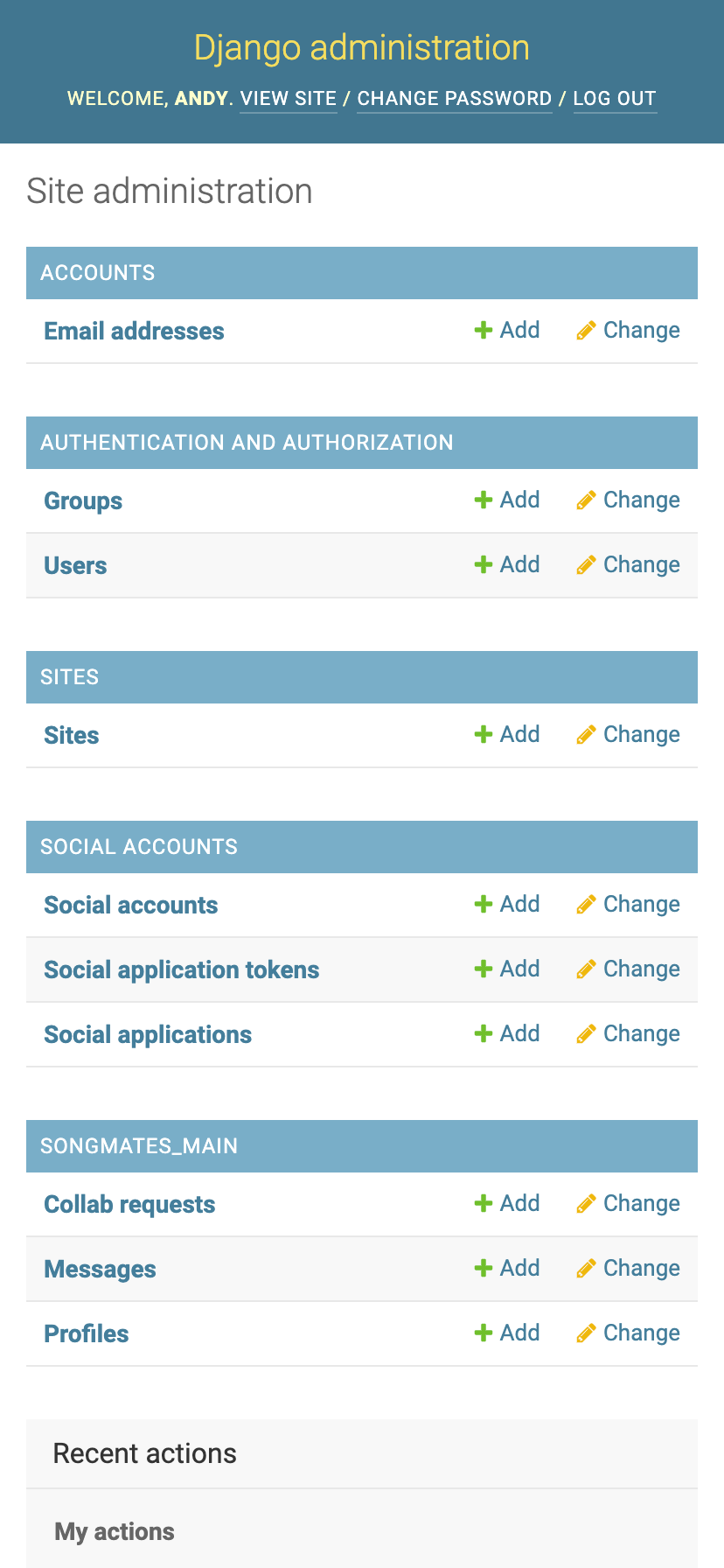
Task: Click the plus icon in Profiles row
Action: pos(483,1333)
